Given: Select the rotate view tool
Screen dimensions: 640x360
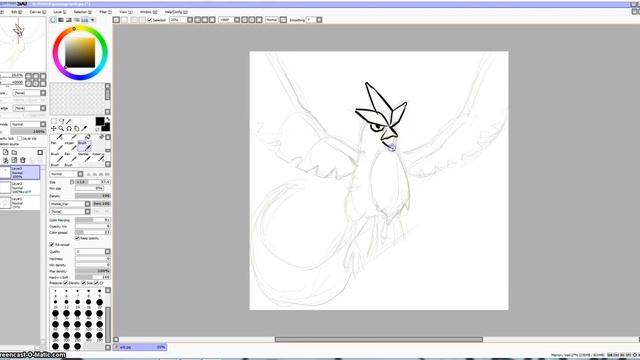Looking at the screenshot, I should coord(69,129).
